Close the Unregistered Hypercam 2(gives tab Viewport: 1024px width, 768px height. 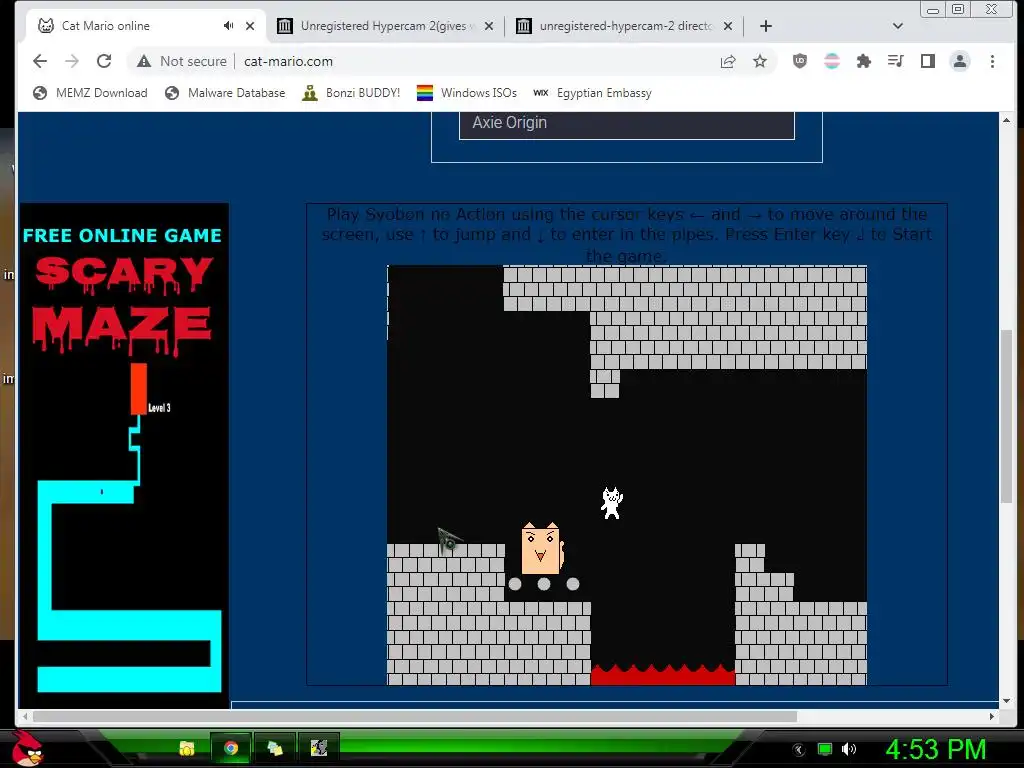point(489,26)
